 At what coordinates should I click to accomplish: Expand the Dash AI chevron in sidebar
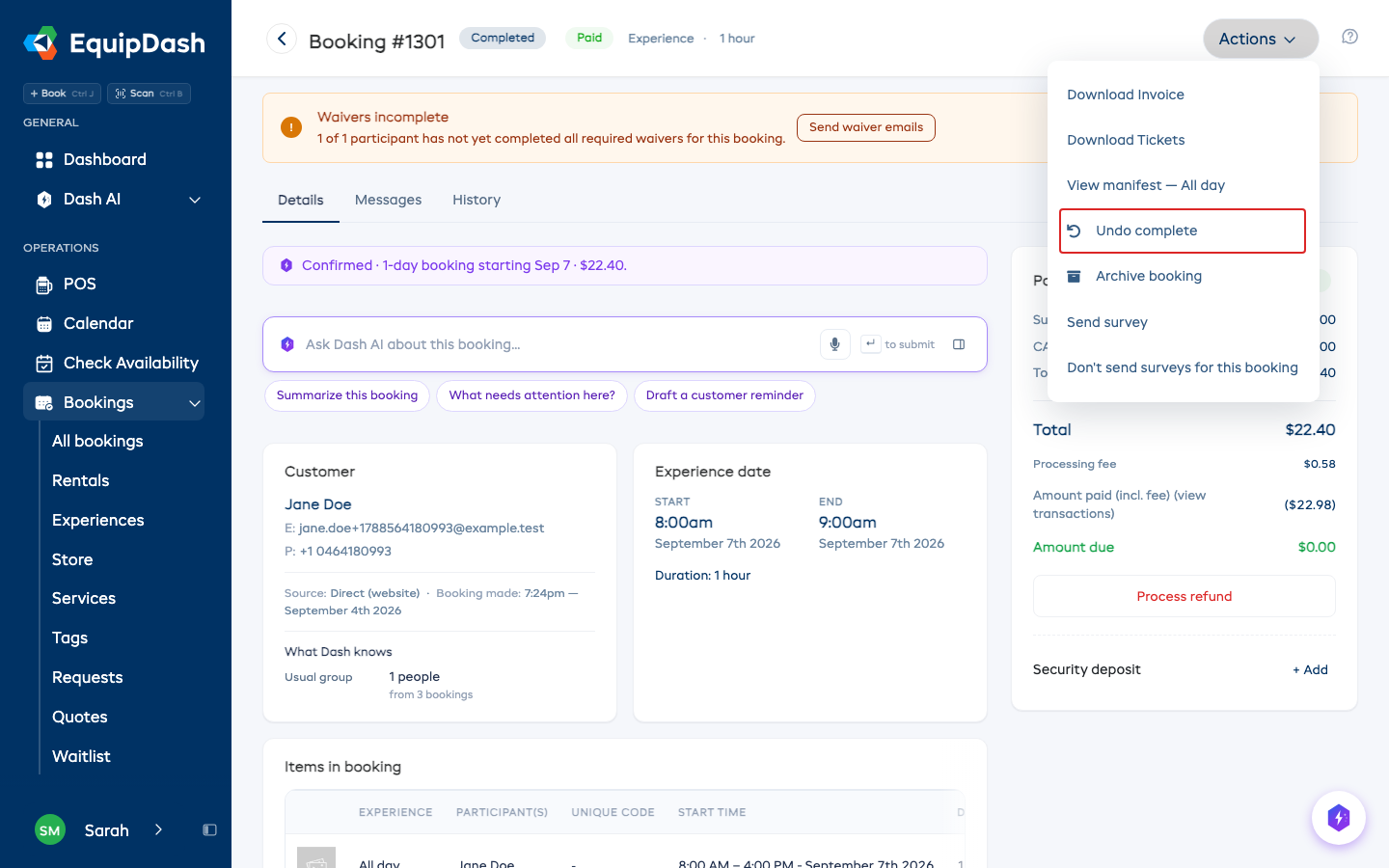(195, 200)
